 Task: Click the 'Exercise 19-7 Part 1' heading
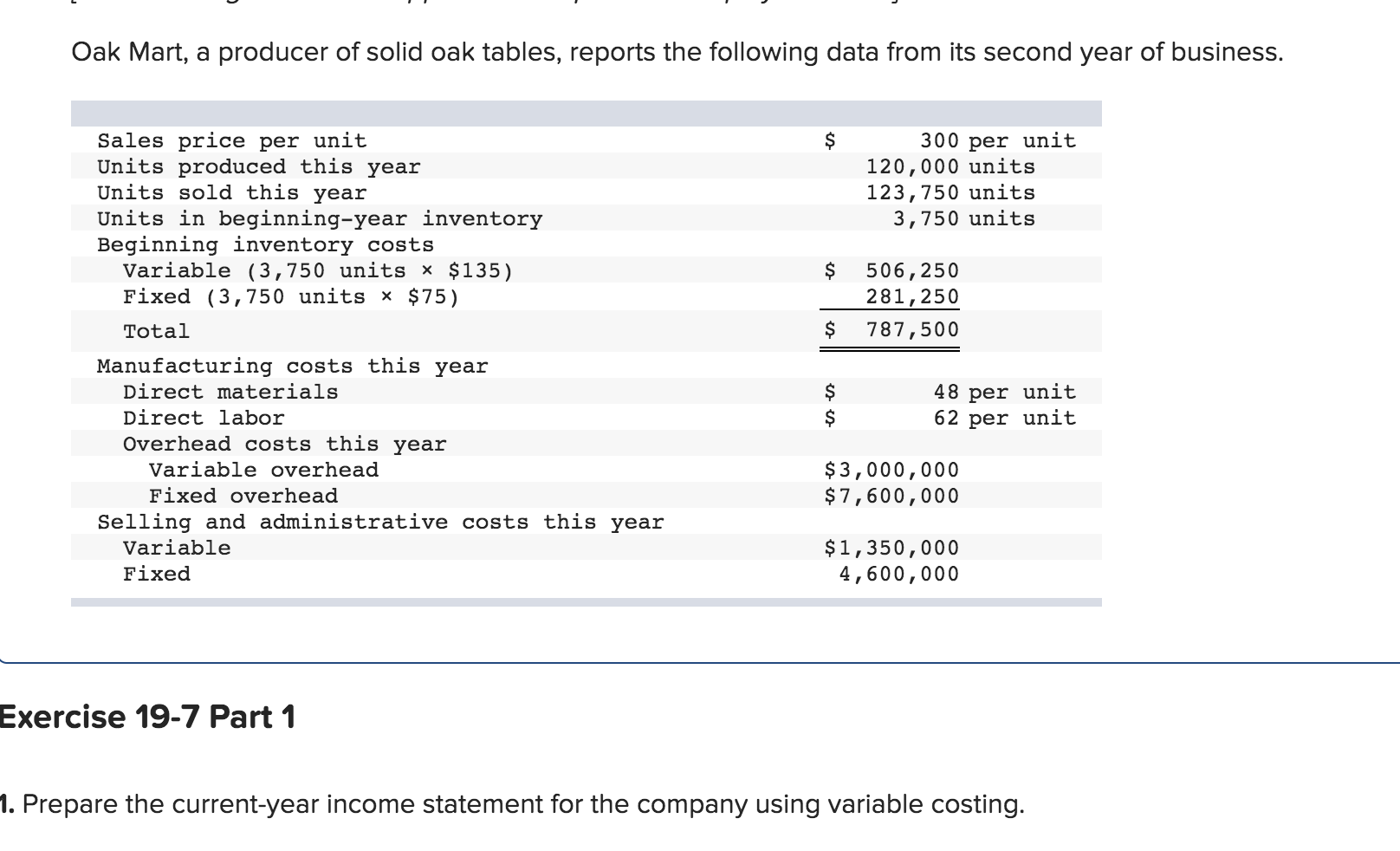coord(147,718)
